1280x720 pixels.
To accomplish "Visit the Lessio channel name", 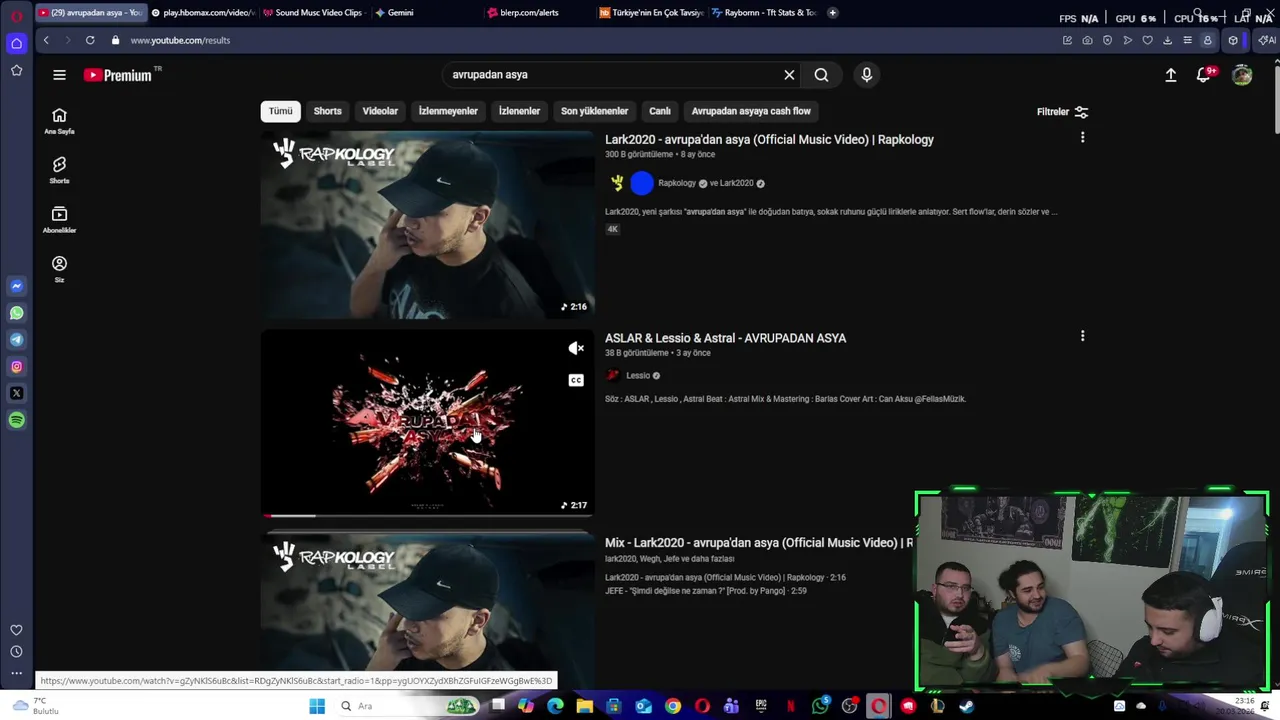I will click(x=638, y=376).
